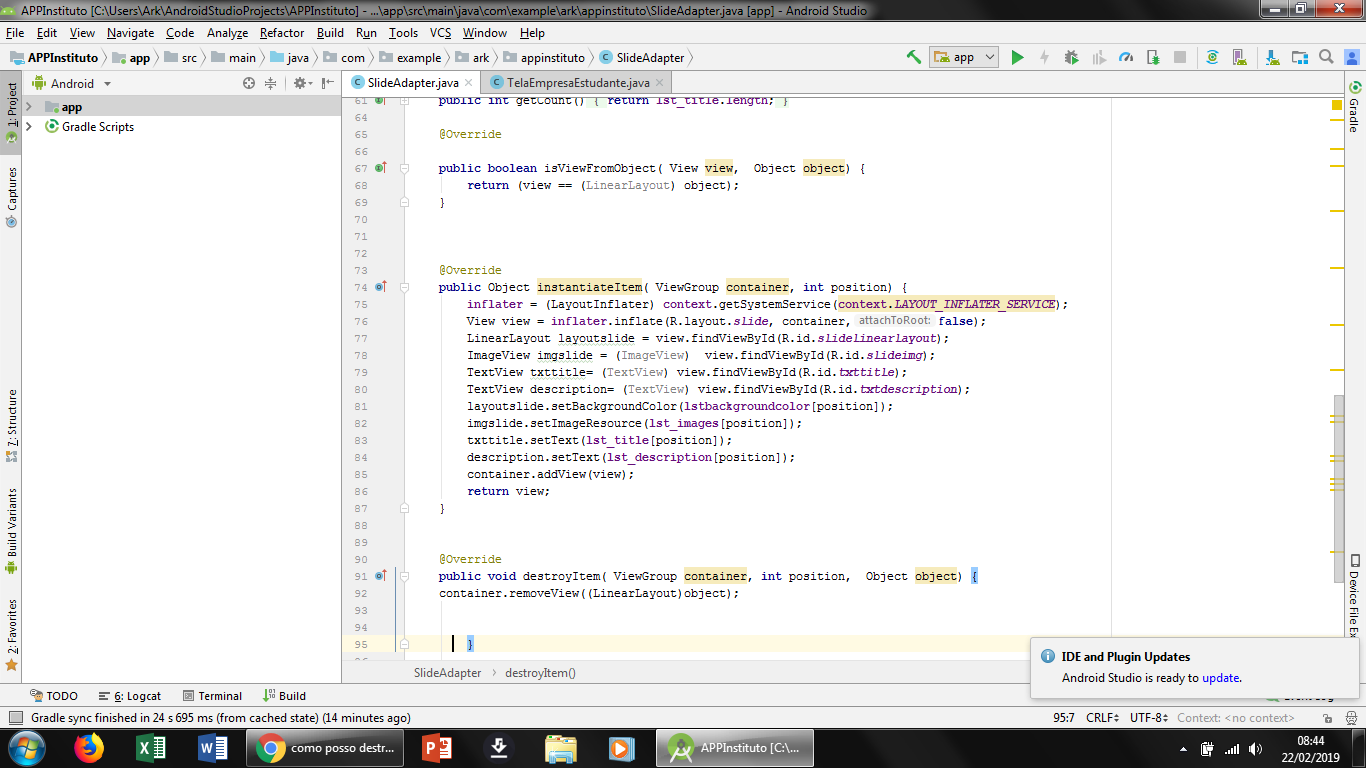Click the yellow inspection status square
Screen dimensions: 1366x768
(1337, 105)
